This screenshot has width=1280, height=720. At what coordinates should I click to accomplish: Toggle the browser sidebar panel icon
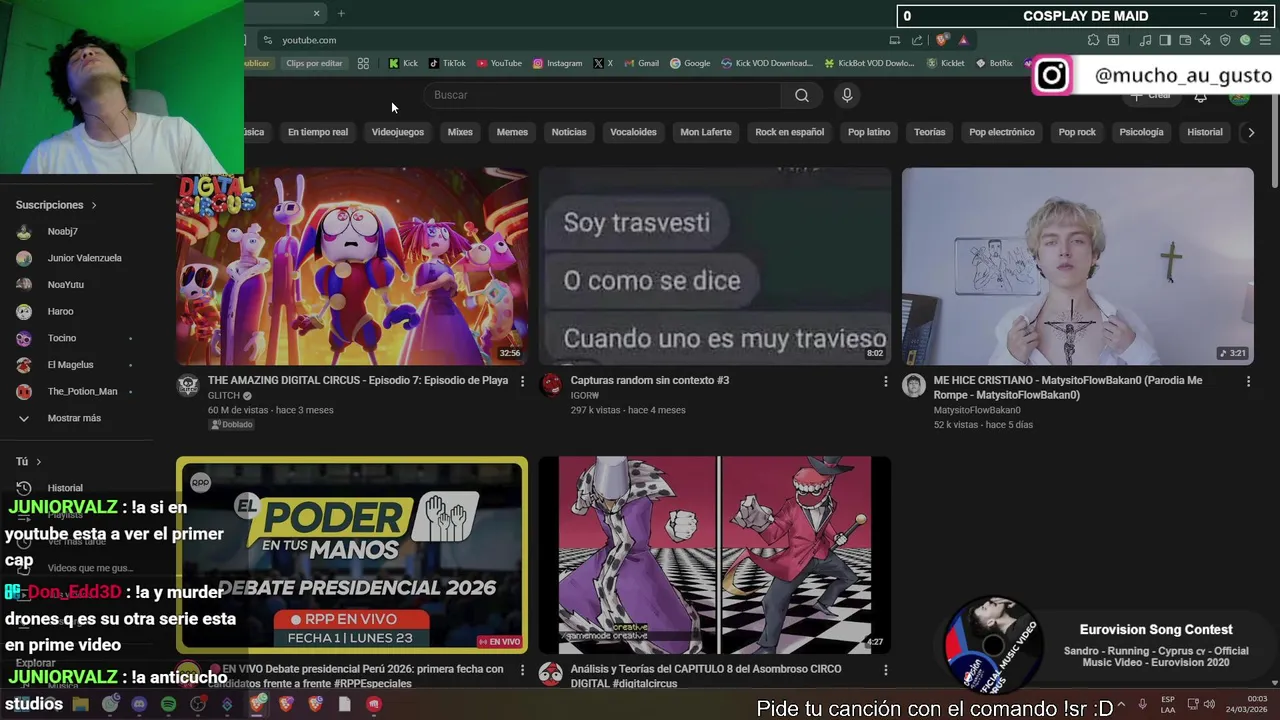click(1165, 40)
